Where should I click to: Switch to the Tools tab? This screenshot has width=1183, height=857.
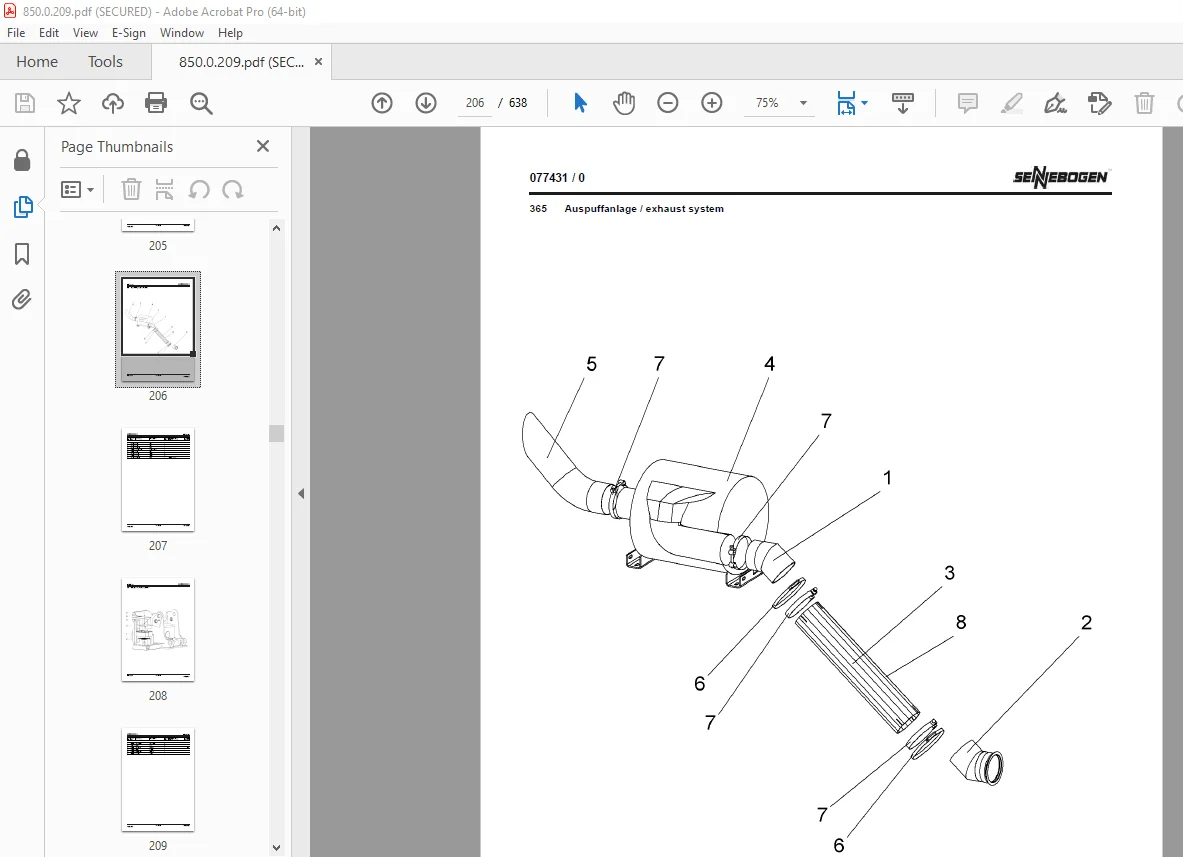coord(105,62)
